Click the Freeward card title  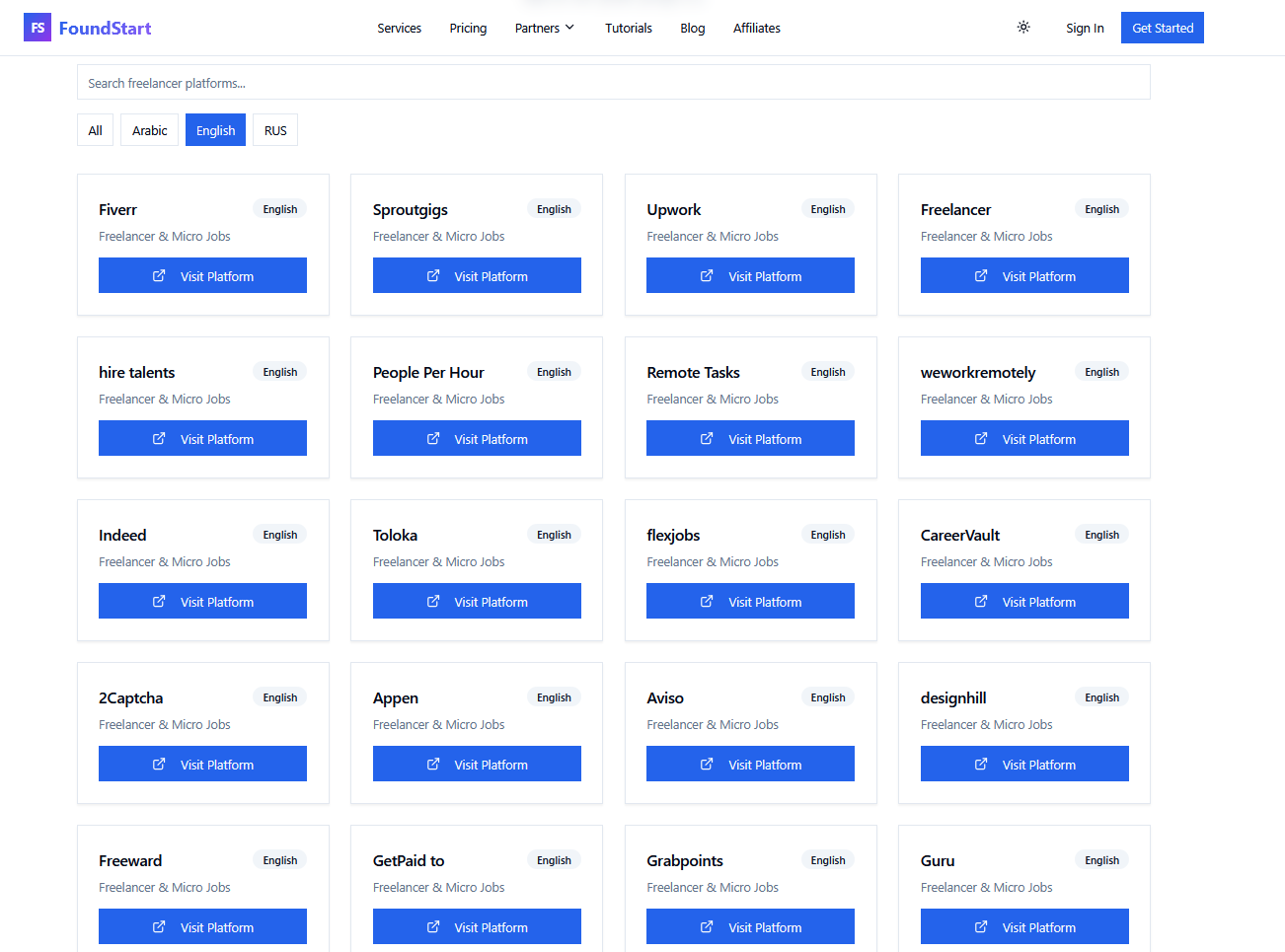130,860
